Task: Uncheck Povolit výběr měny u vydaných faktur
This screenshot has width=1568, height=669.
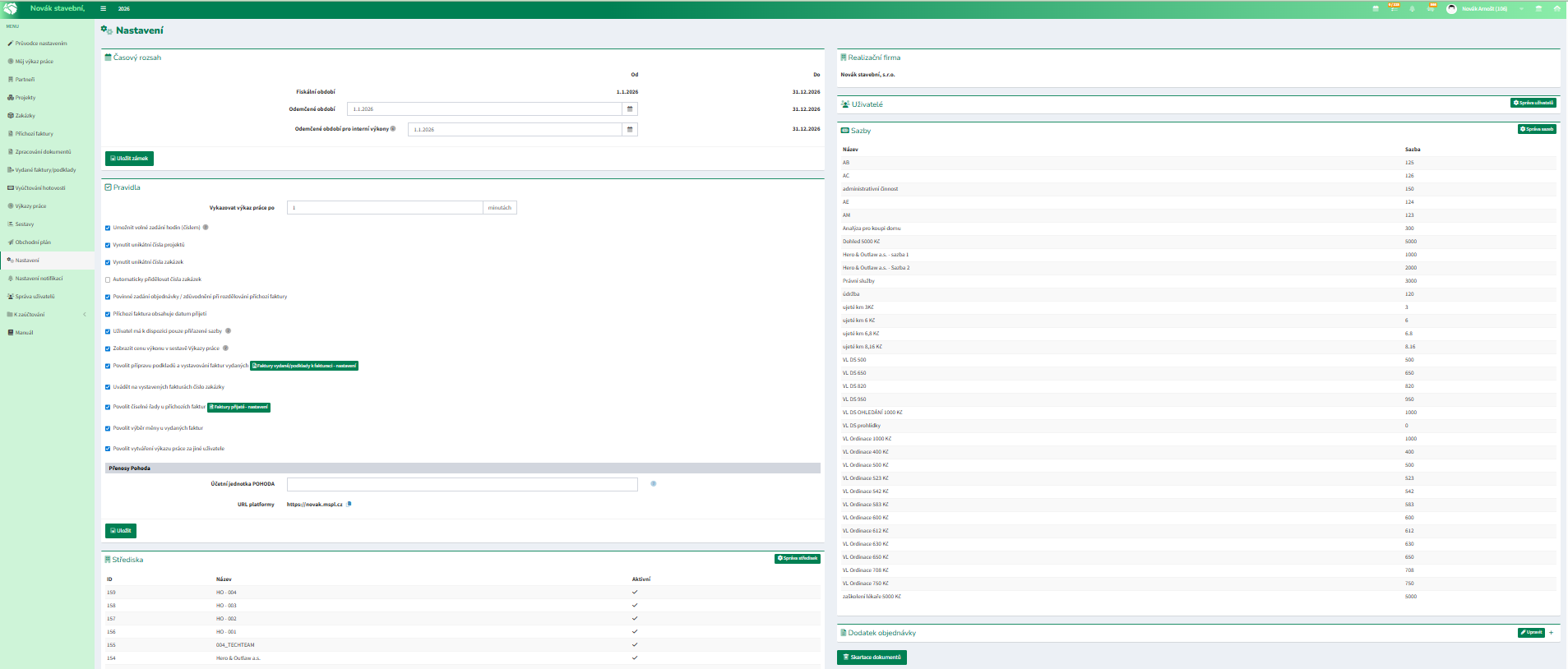Action: click(108, 429)
